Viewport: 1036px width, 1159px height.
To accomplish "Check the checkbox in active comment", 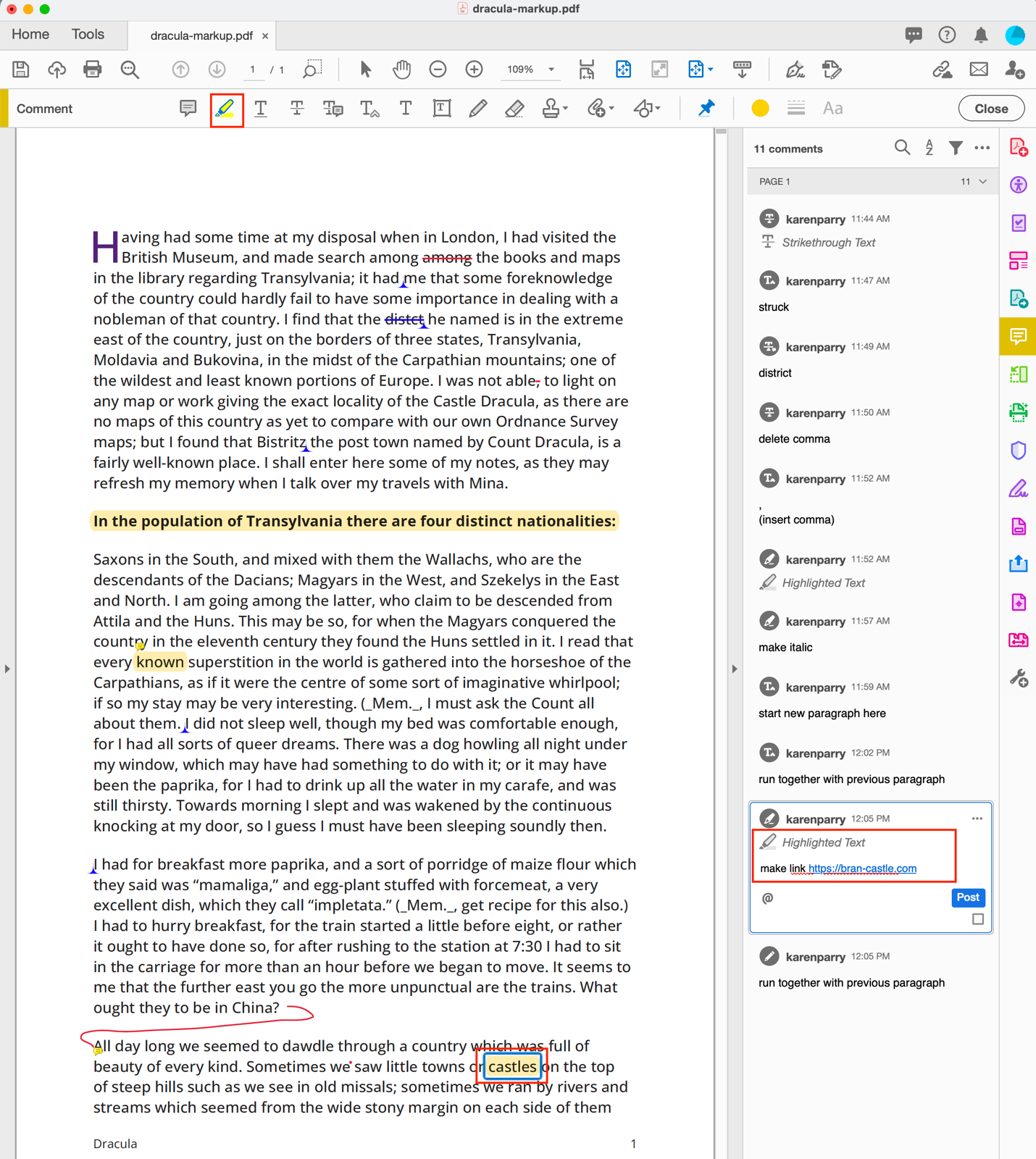I will (x=977, y=919).
